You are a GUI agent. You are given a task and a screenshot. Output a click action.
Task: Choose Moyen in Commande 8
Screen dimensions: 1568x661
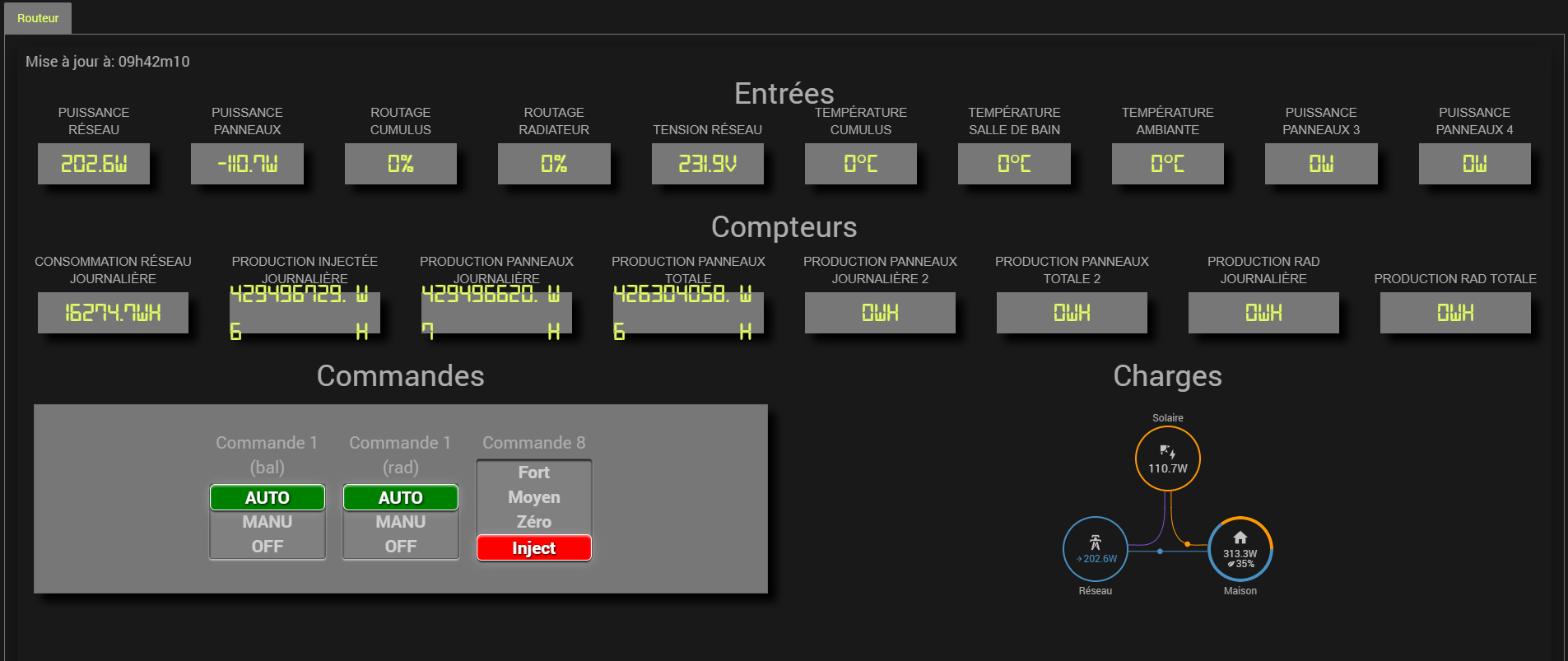(x=534, y=497)
